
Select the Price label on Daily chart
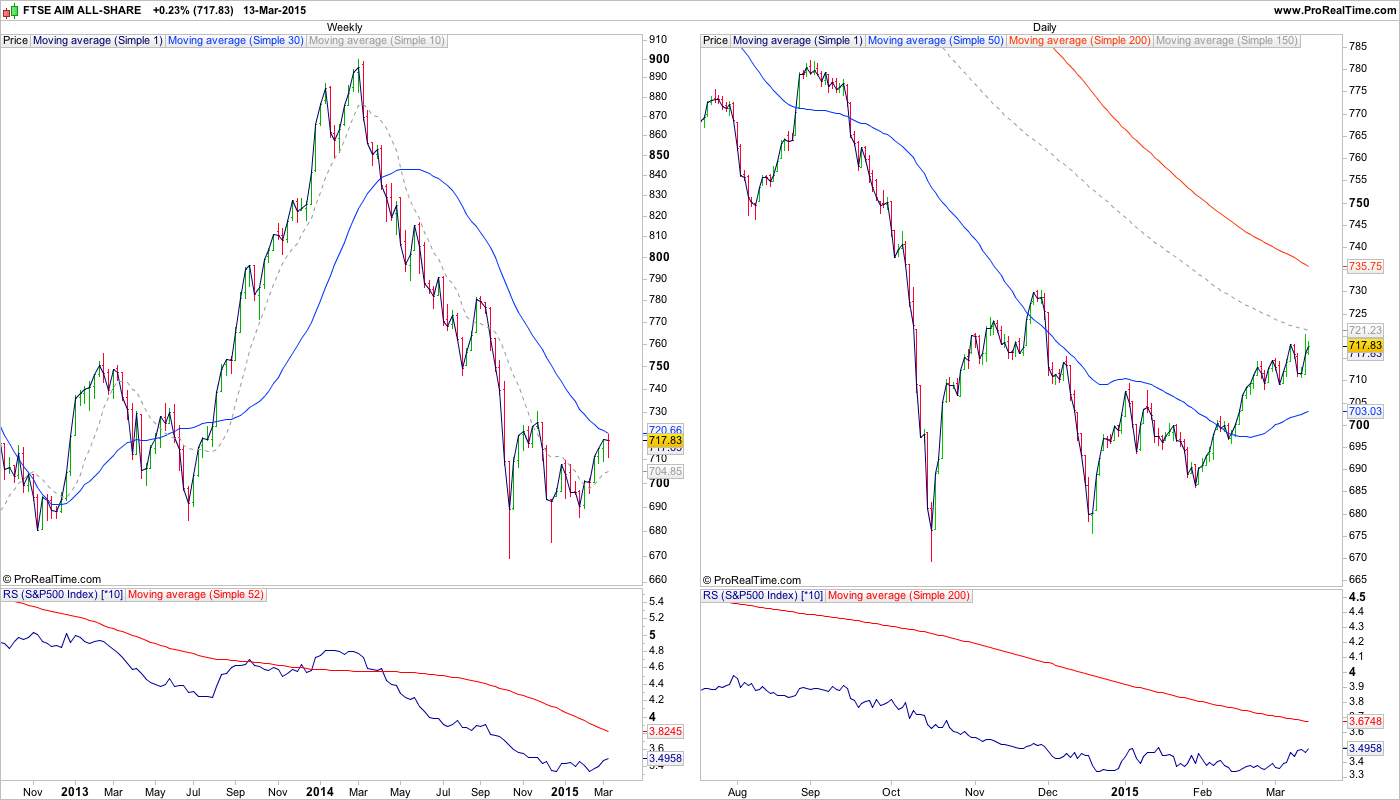pos(715,41)
